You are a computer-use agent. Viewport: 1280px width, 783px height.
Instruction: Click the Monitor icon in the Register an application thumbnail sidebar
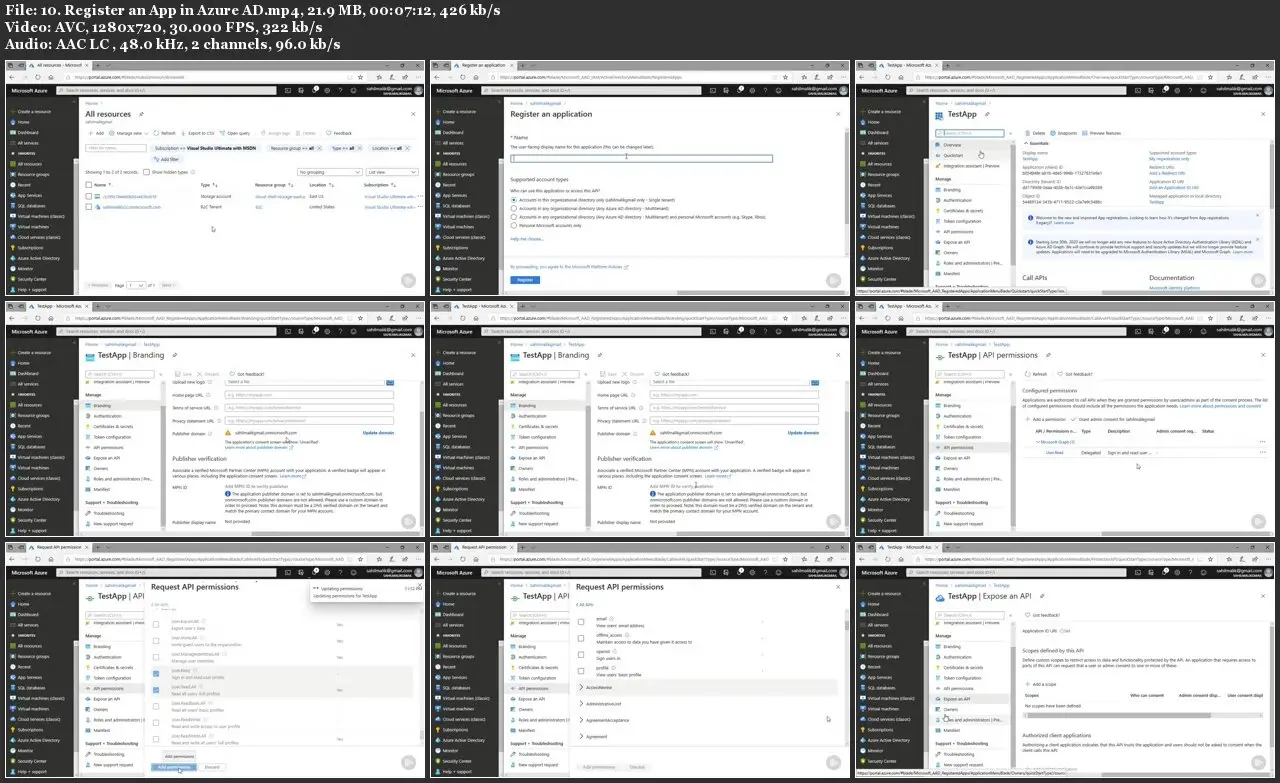pyautogui.click(x=438, y=269)
